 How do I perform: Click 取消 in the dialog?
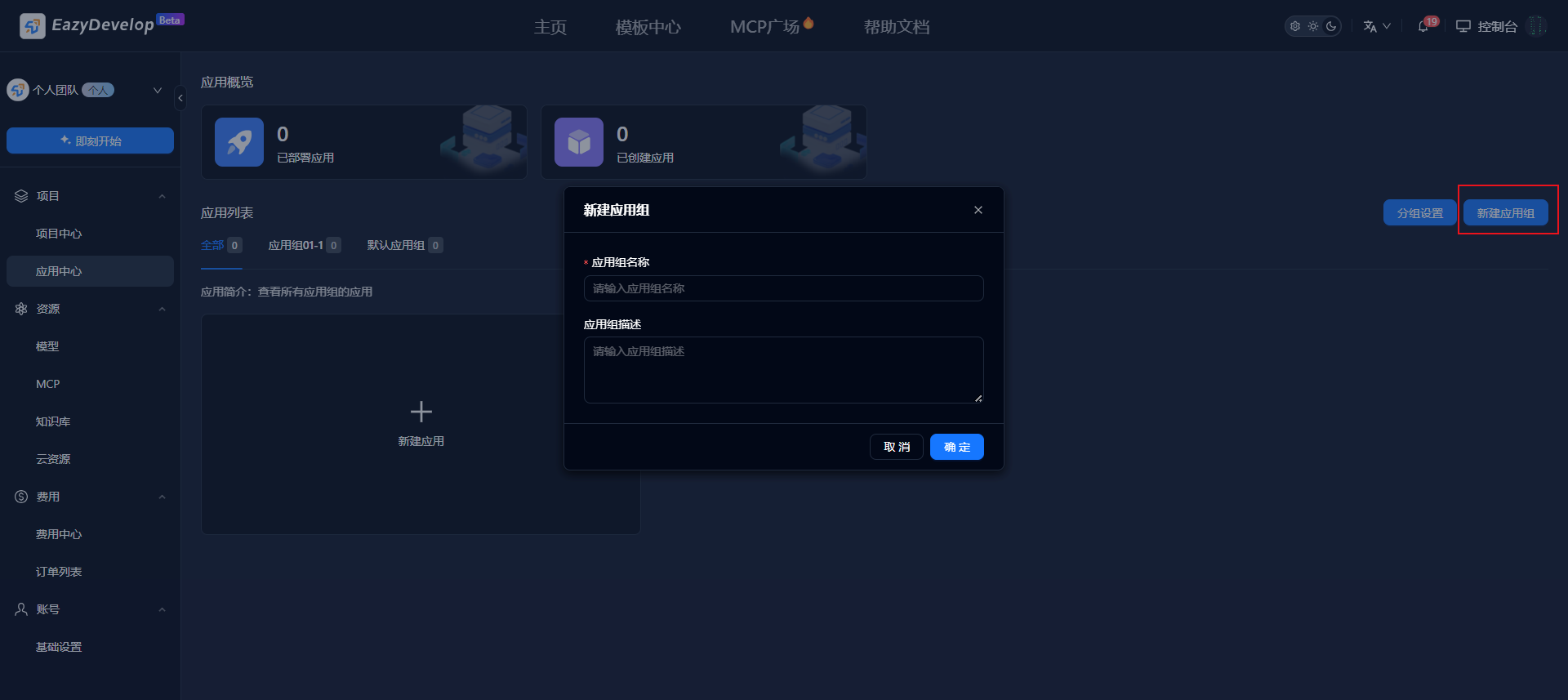[897, 447]
